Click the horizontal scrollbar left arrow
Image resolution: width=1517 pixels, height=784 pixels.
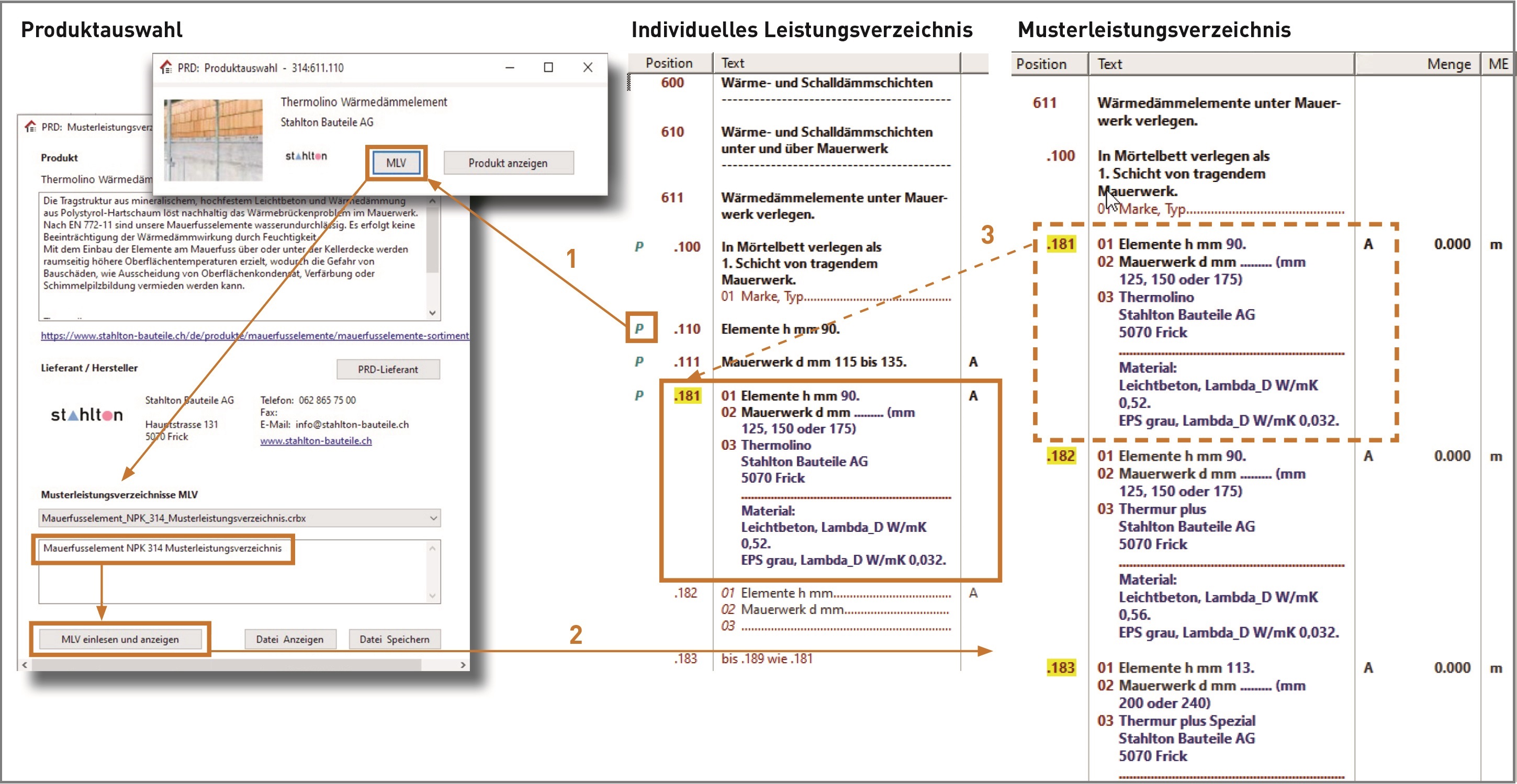point(24,665)
